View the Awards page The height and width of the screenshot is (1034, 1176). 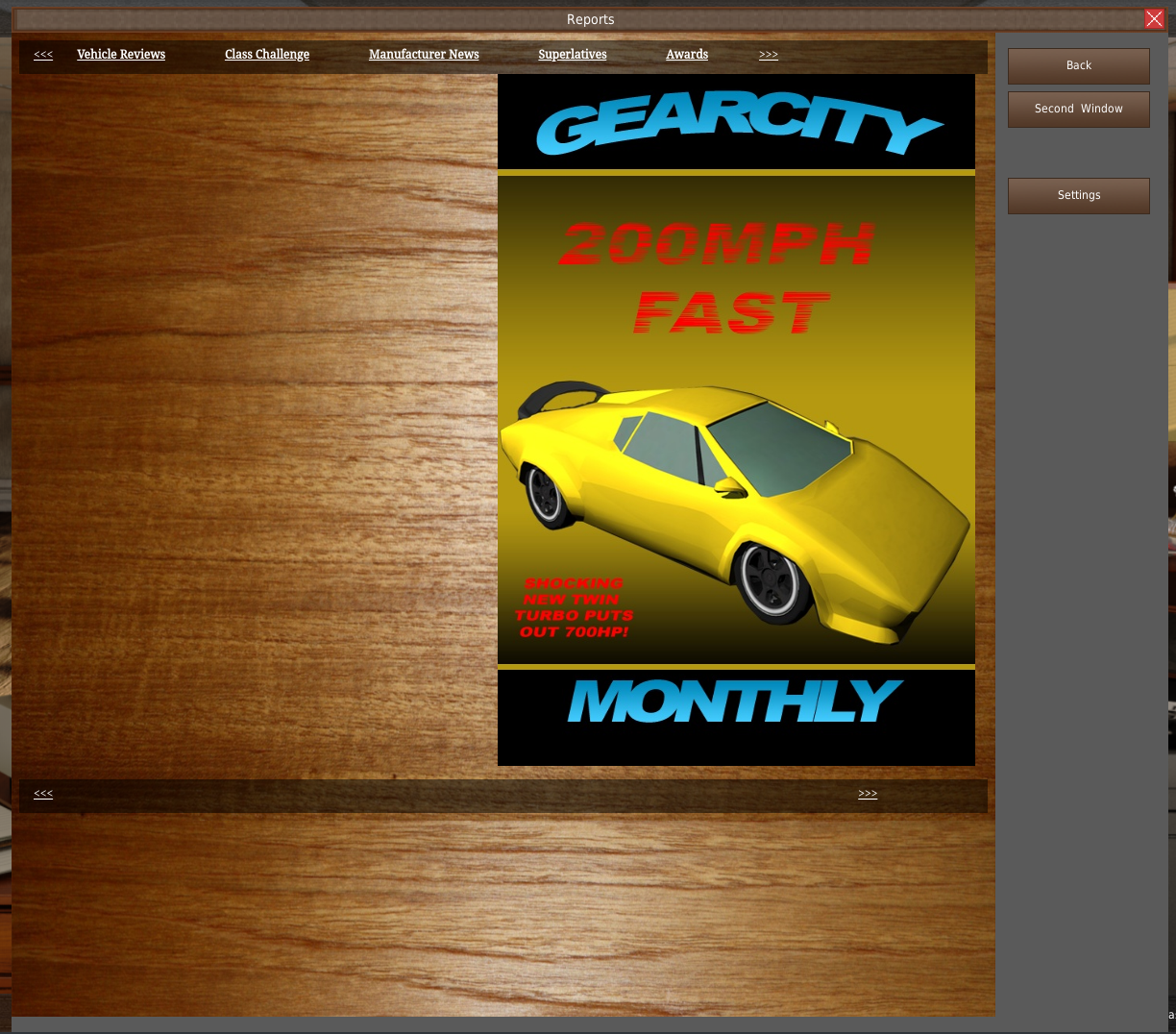[x=687, y=55]
